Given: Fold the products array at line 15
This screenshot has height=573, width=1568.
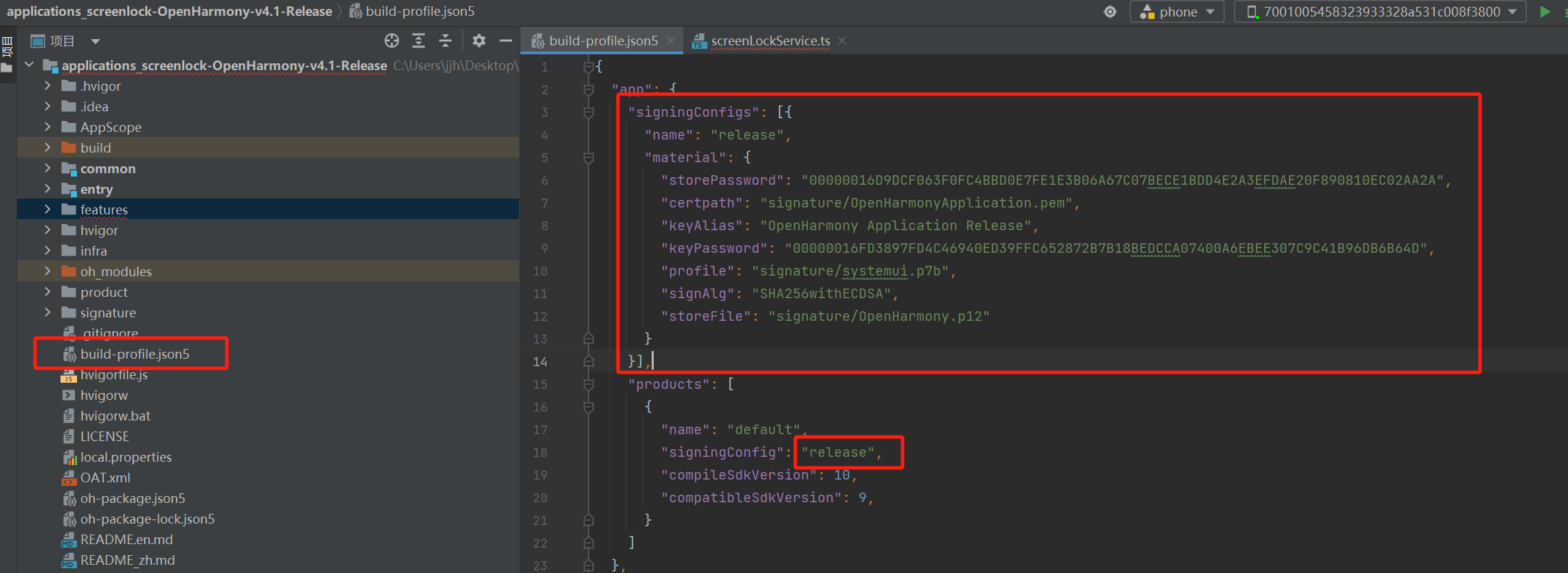Looking at the screenshot, I should pyautogui.click(x=588, y=384).
